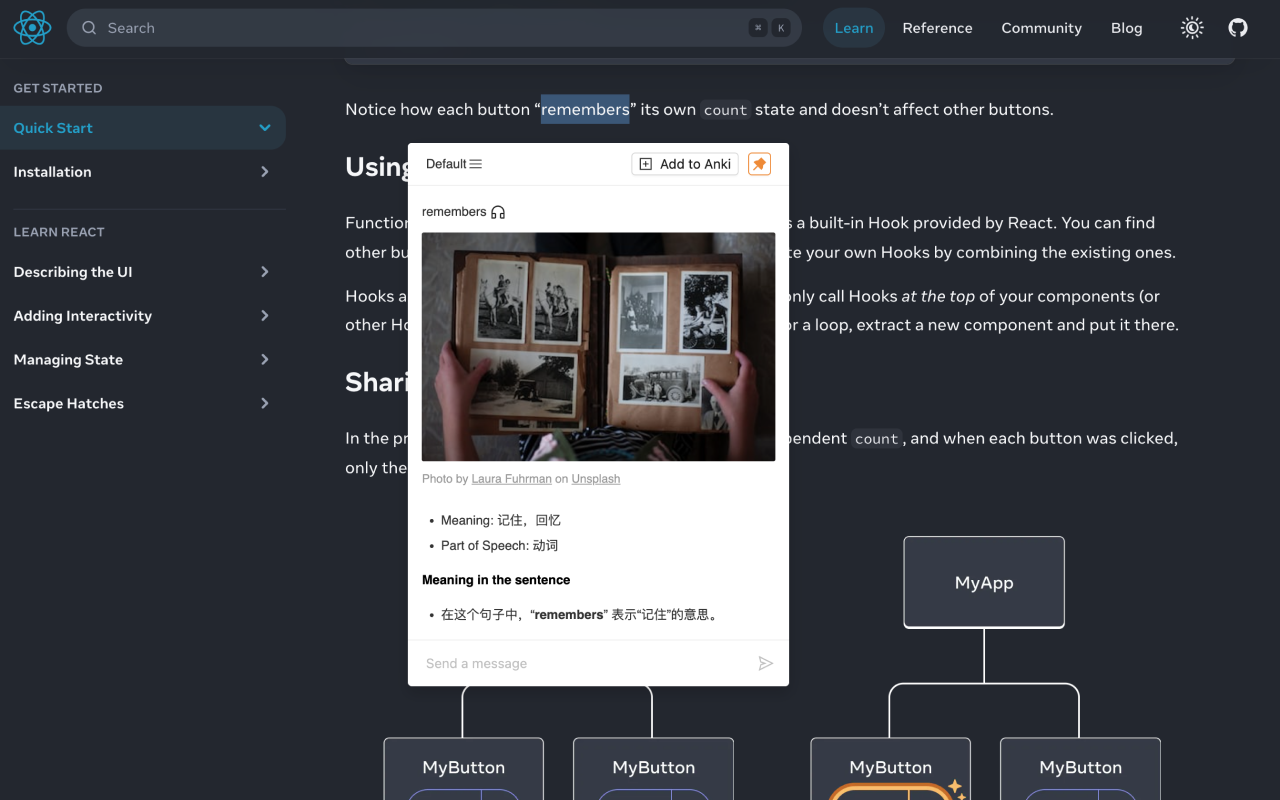Viewport: 1280px width, 800px height.
Task: Collapse the Quick Start section chevron
Action: pyautogui.click(x=265, y=128)
